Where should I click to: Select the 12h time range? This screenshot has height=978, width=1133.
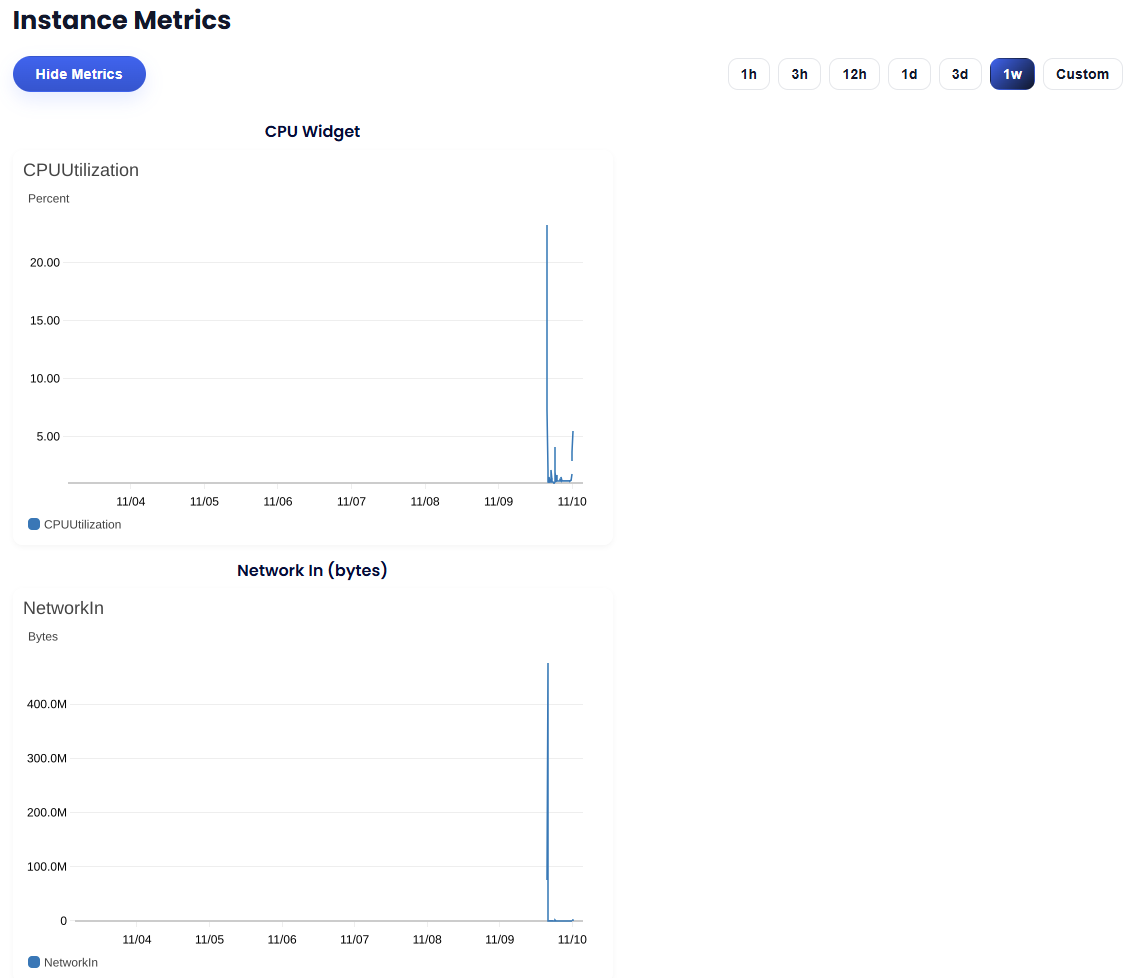tap(854, 73)
